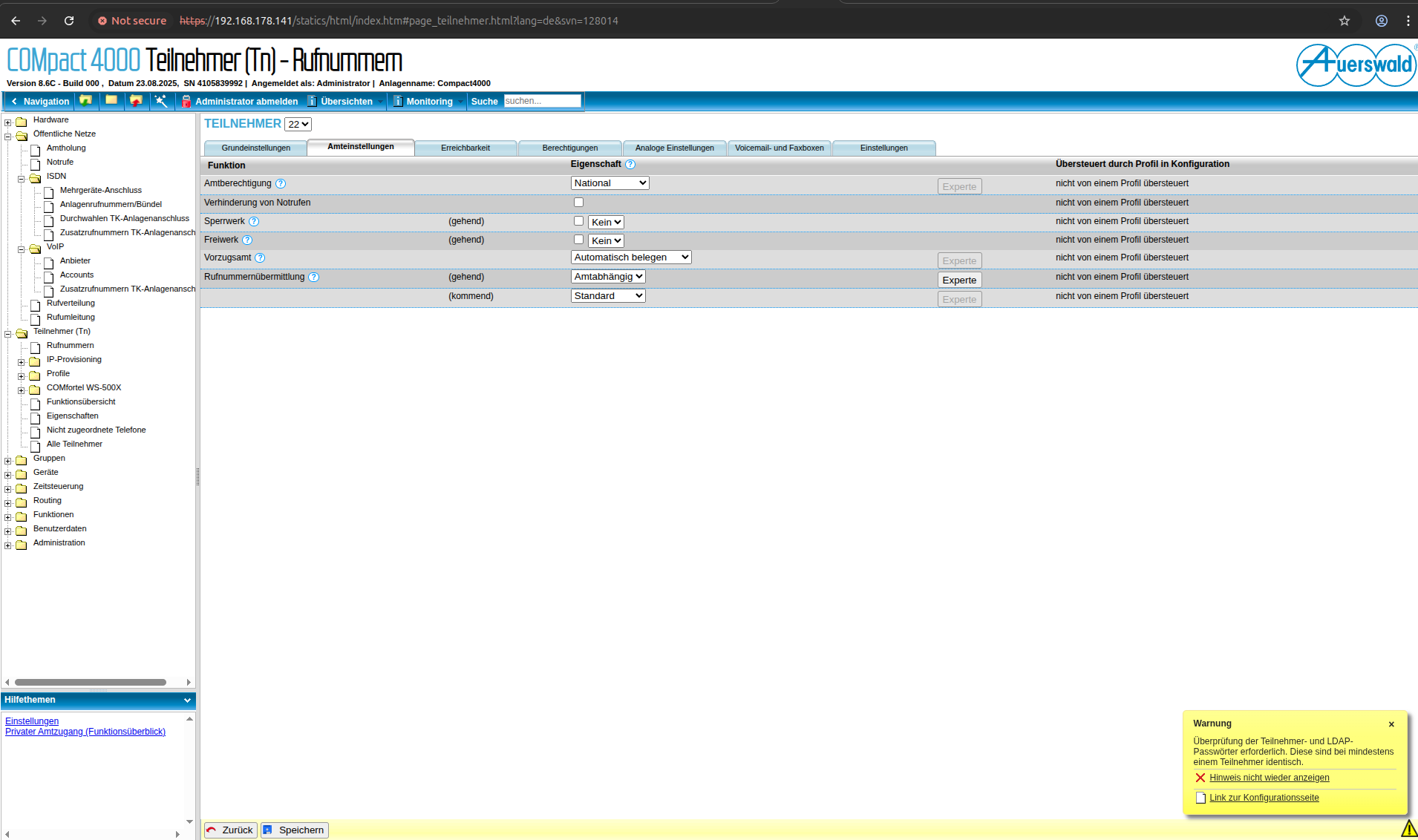This screenshot has height=840, width=1418.
Task: Hide the Navigation panel
Action: click(x=39, y=102)
